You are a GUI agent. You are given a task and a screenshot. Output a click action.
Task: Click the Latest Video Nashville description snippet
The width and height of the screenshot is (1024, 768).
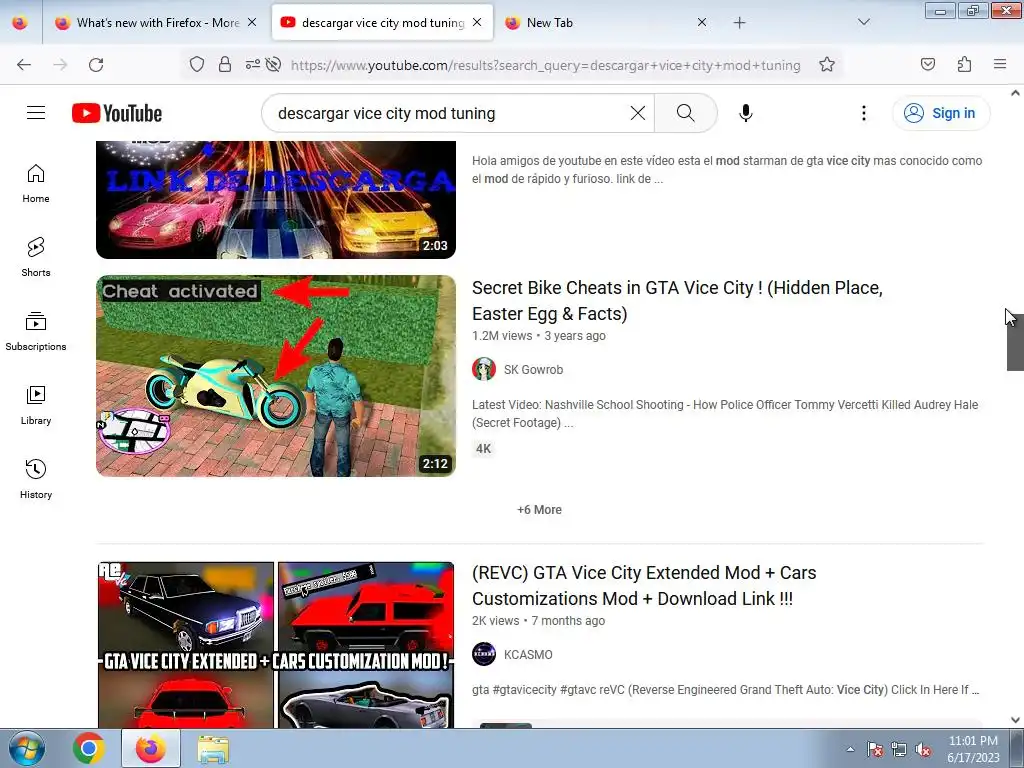point(725,413)
